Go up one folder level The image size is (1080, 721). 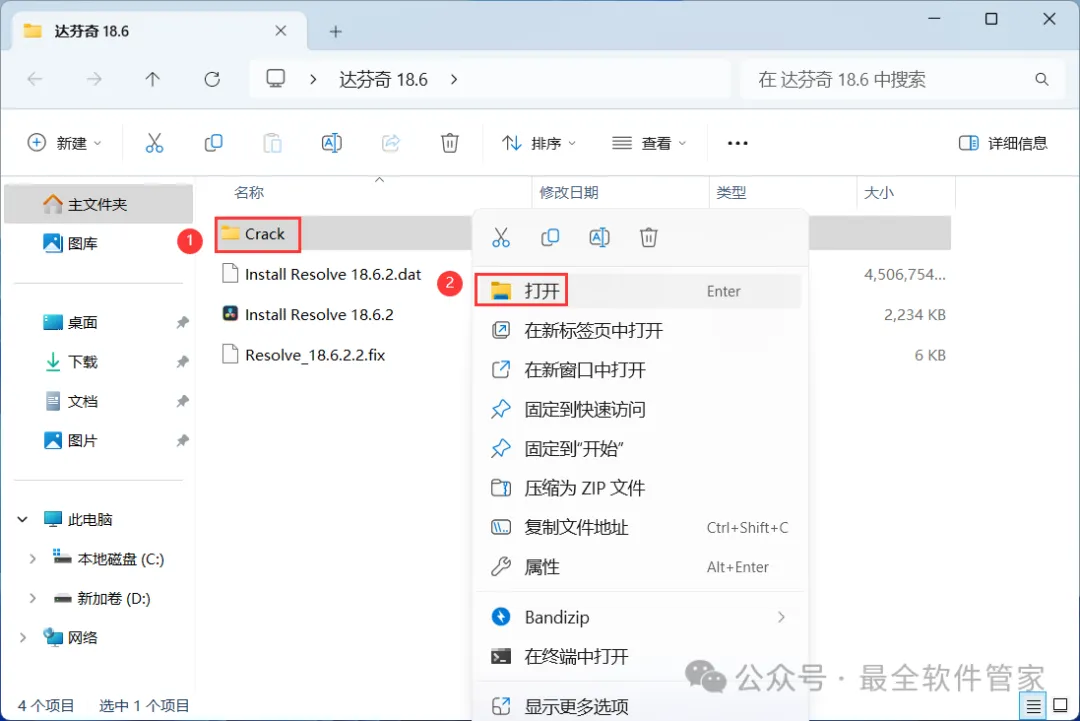point(153,79)
